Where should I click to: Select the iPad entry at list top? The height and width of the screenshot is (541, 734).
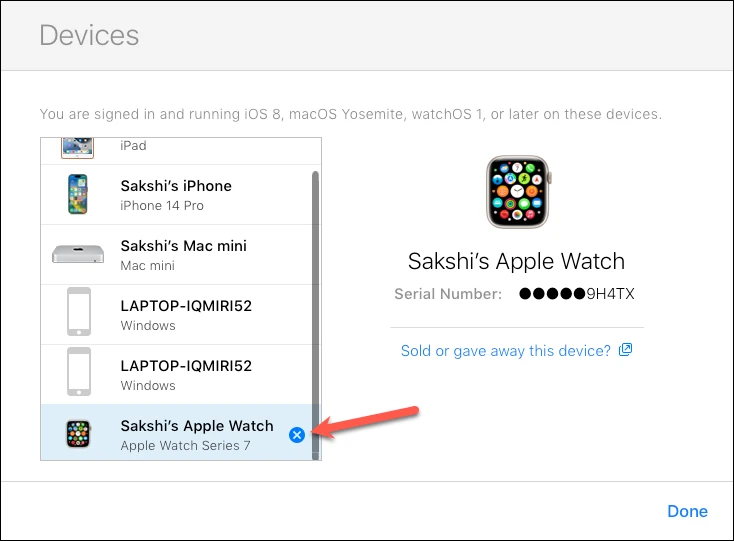point(176,151)
